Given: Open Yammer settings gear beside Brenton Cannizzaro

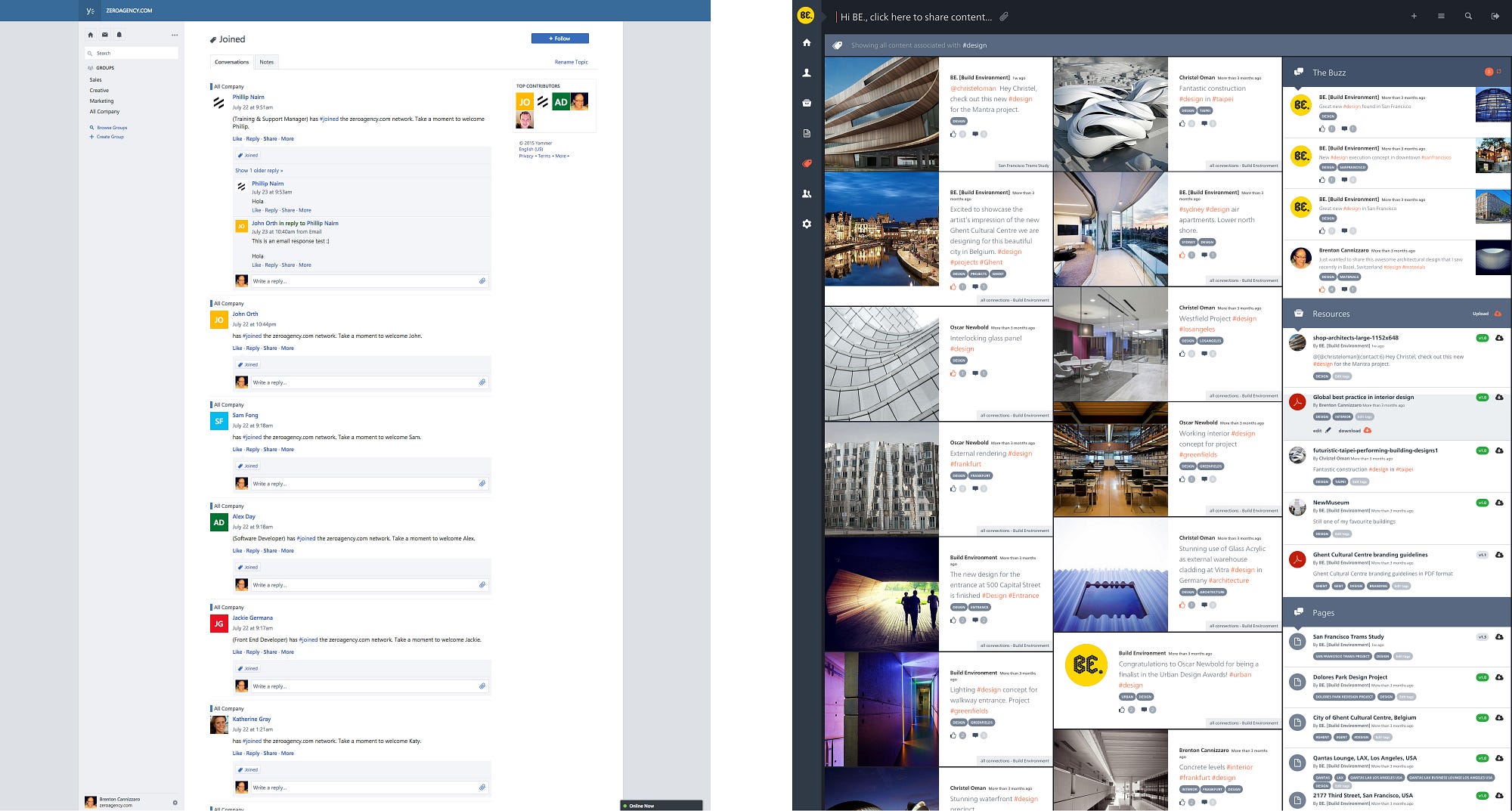Looking at the screenshot, I should point(175,803).
